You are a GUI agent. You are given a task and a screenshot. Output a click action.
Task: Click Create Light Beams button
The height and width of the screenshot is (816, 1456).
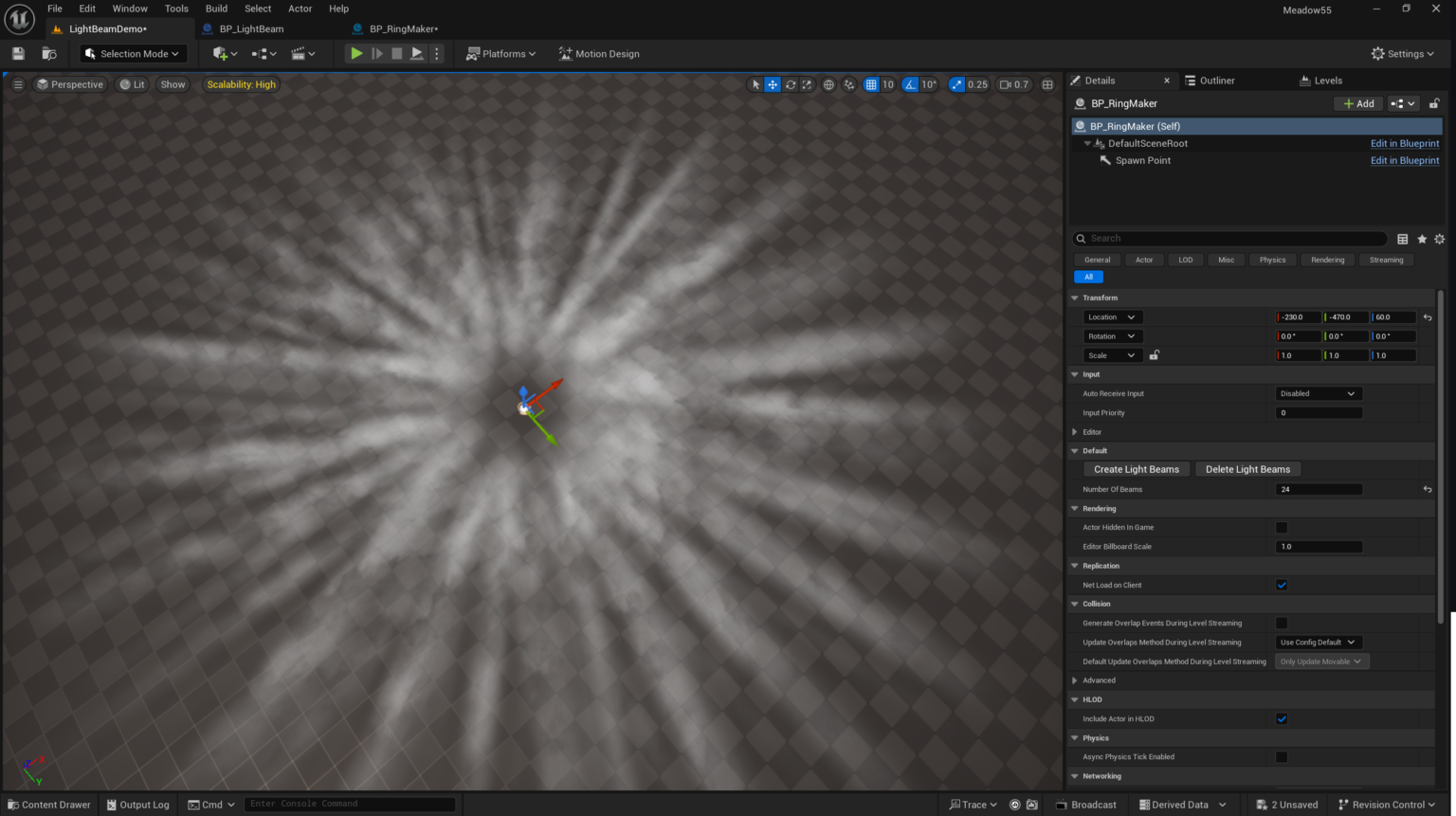(1136, 469)
